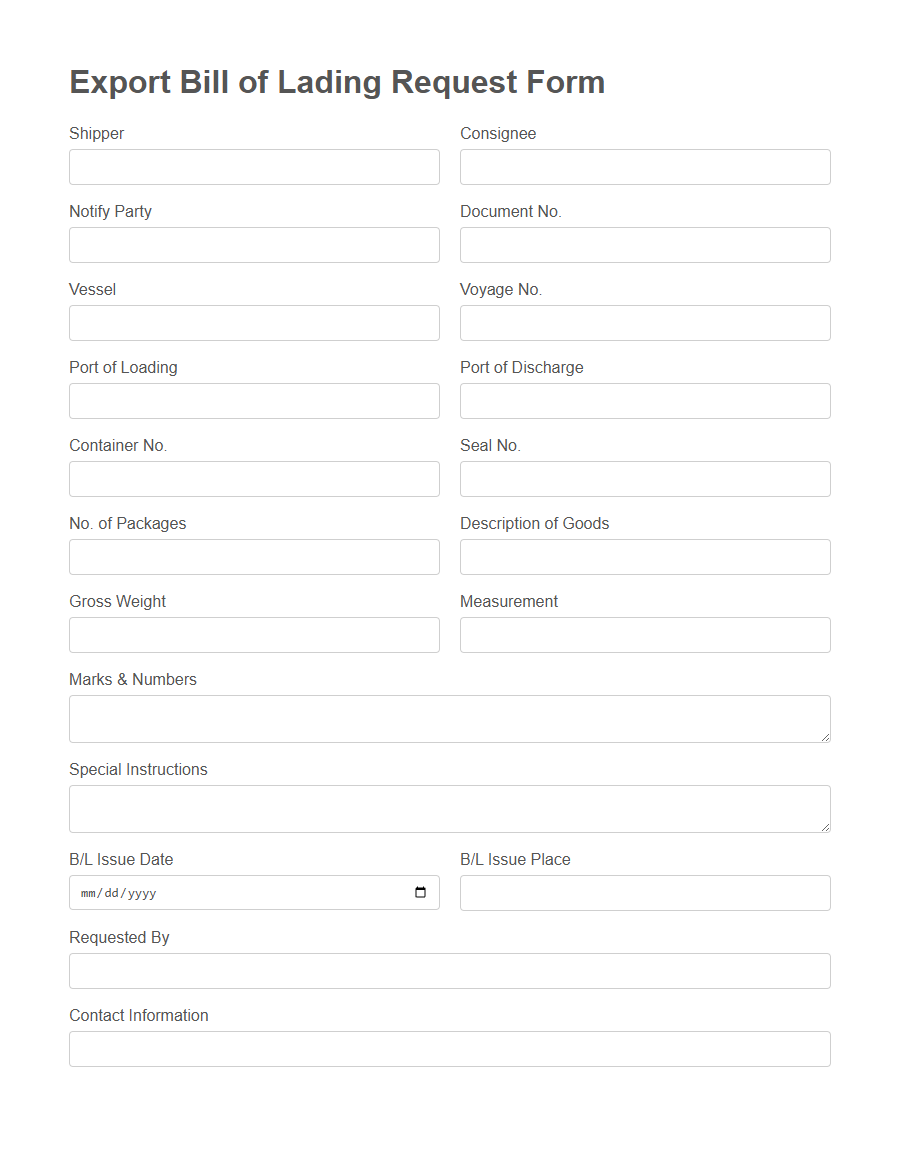Click the B/L Issue Place field
900x1149 pixels.
click(644, 892)
